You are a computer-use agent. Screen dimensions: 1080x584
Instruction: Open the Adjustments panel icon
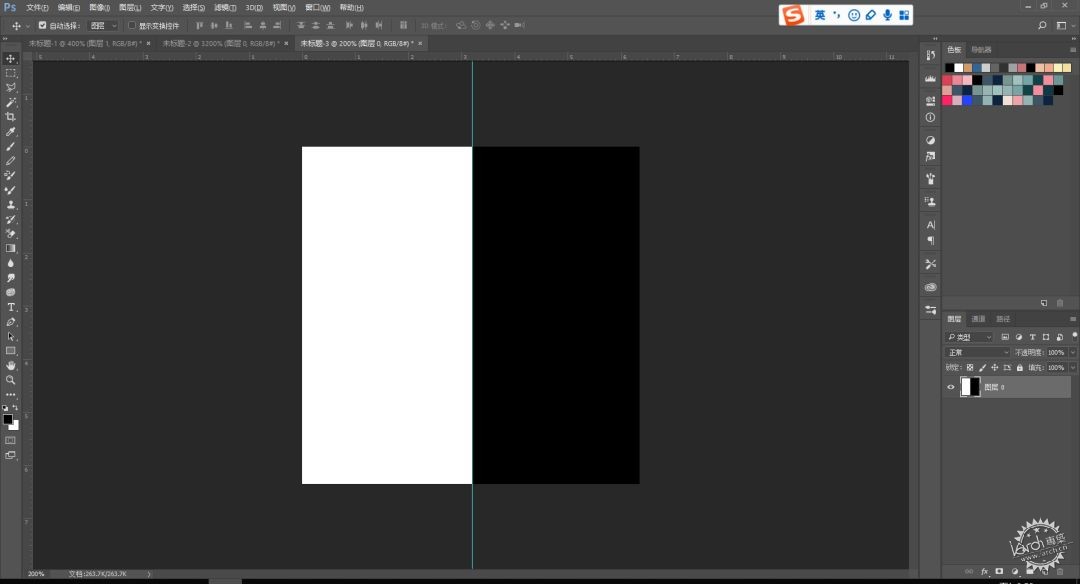pyautogui.click(x=931, y=140)
